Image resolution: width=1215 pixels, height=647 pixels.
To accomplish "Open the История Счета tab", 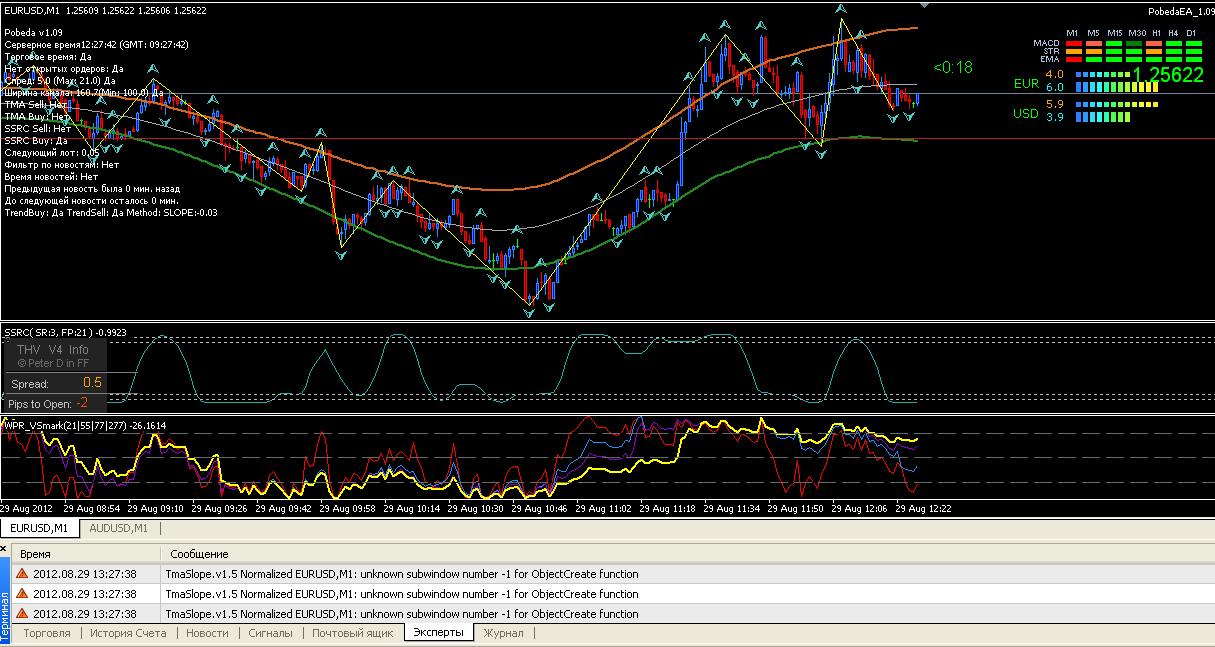I will coord(128,633).
